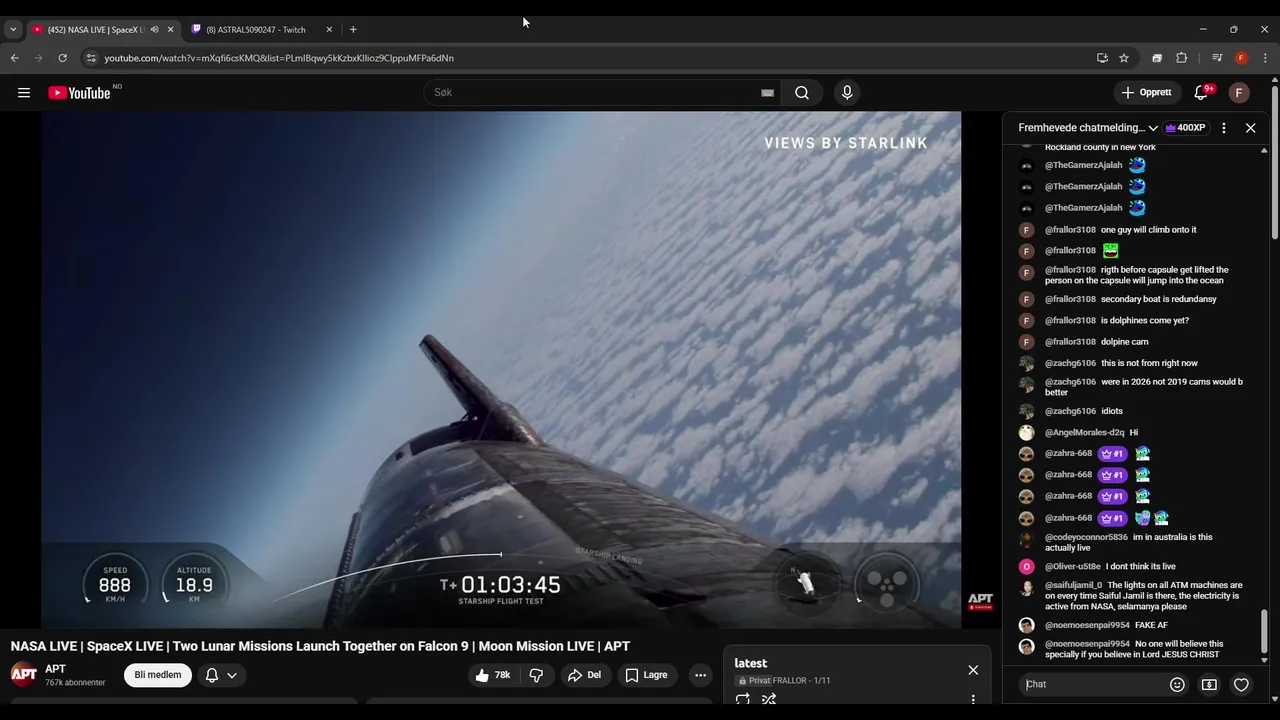Viewport: 1280px width, 720px height.
Task: View site information icon in the address bar
Action: [91, 58]
